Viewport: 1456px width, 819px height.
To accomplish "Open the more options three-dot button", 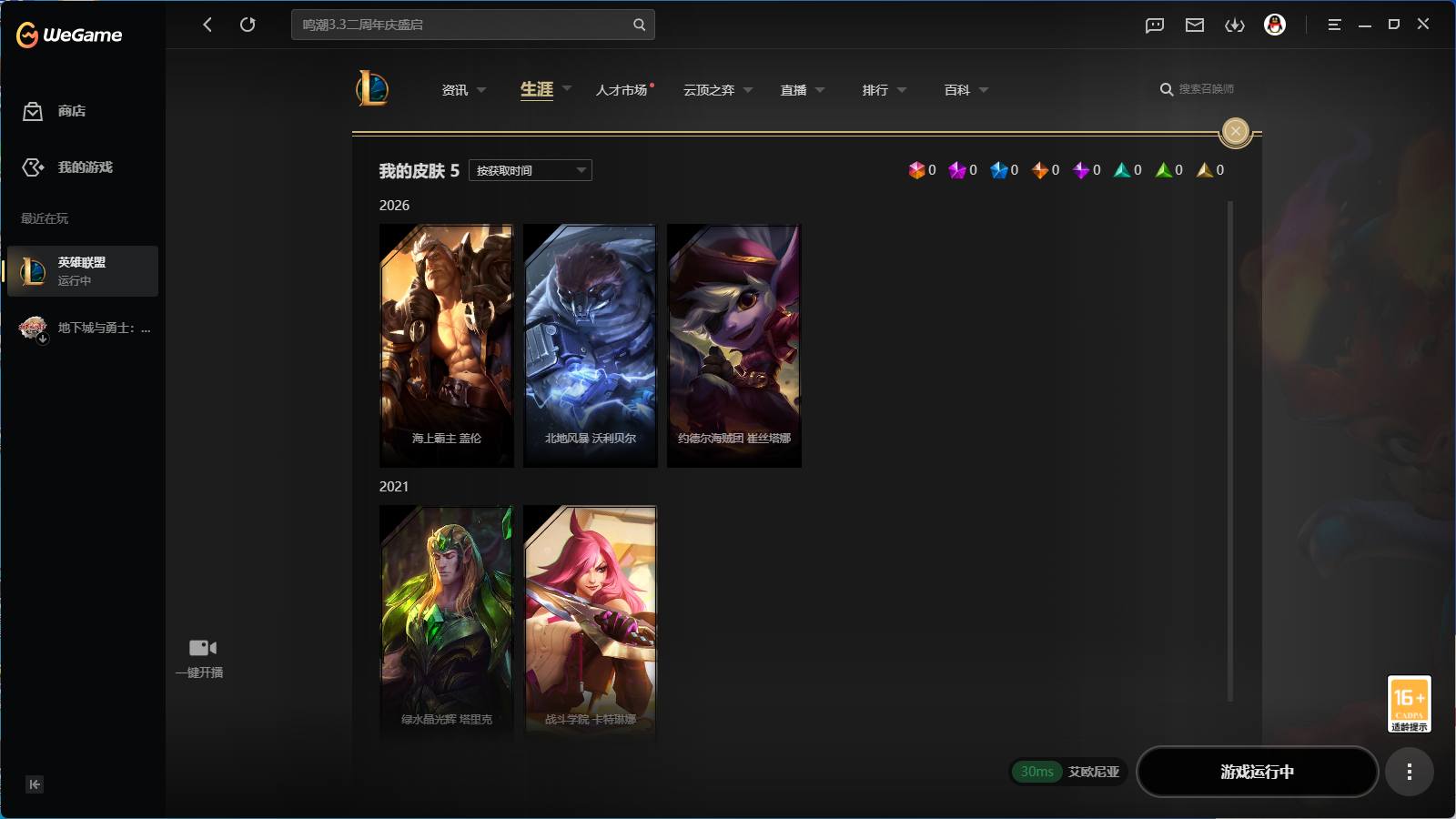I will coord(1410,772).
